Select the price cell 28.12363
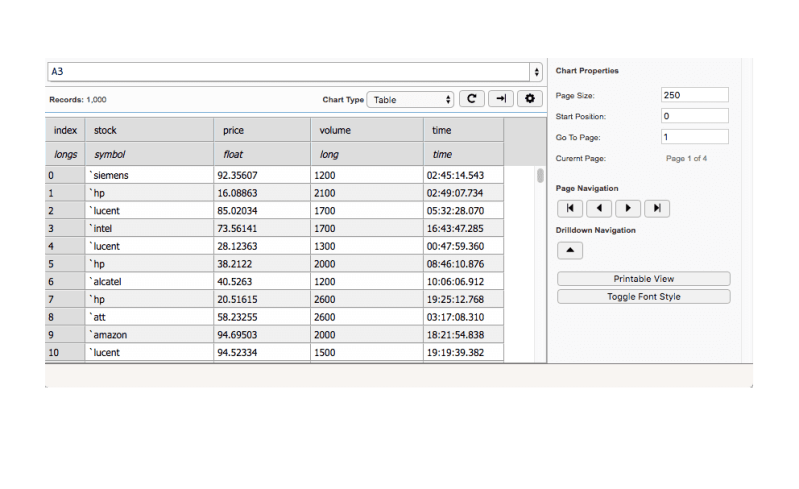This screenshot has height=489, width=799. 262,247
